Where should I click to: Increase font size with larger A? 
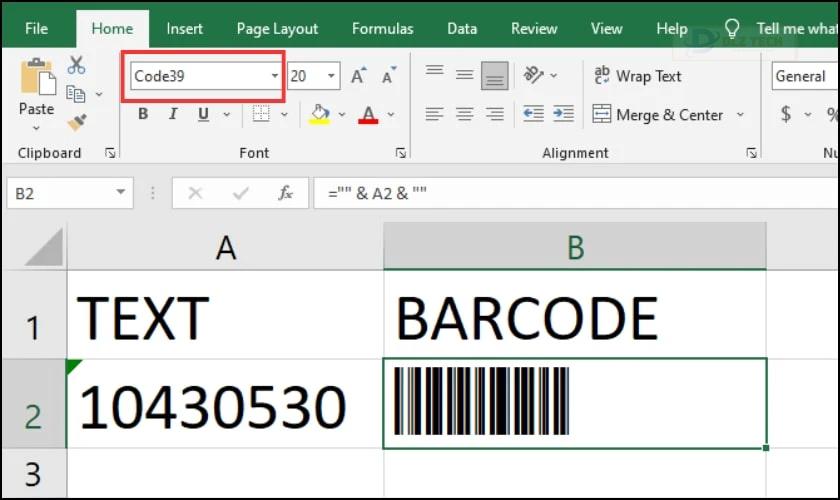pos(358,76)
